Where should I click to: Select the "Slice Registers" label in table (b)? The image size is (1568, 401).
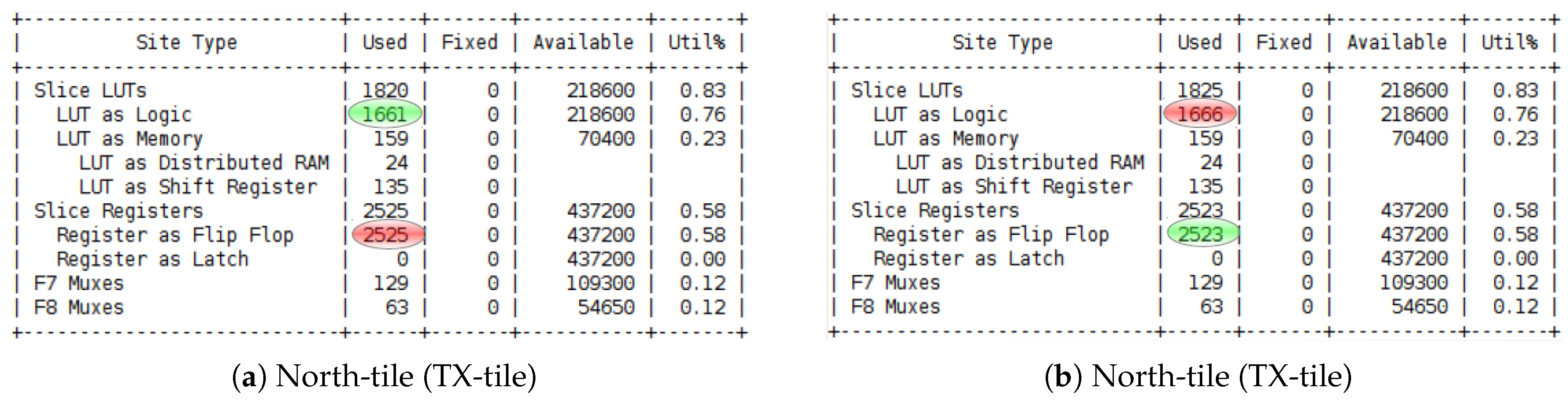[x=935, y=211]
